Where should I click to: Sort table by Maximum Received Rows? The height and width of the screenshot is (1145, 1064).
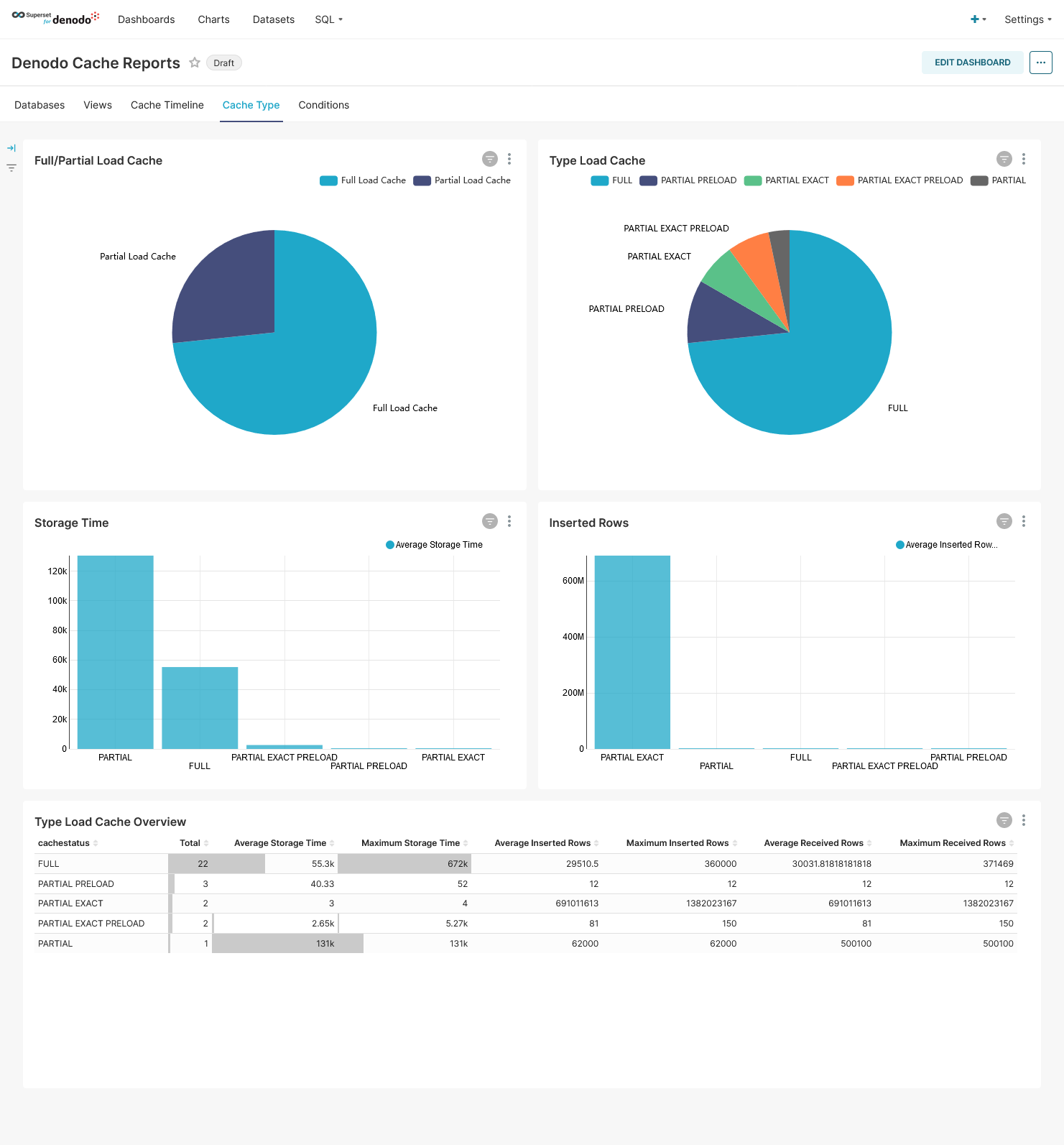956,843
